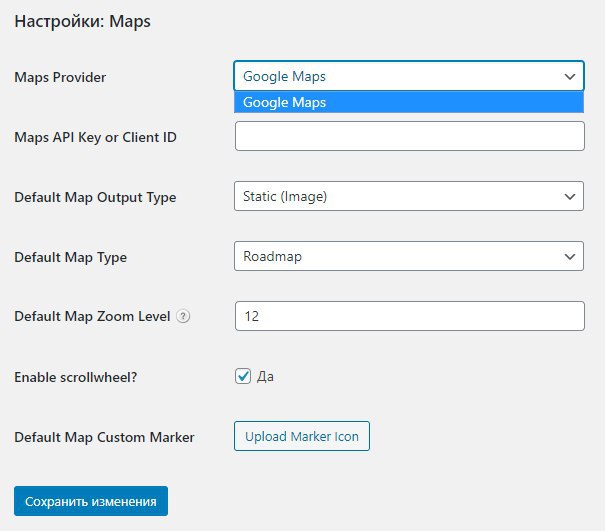Choose highlighted Google Maps option in list
605x531 pixels.
[409, 102]
